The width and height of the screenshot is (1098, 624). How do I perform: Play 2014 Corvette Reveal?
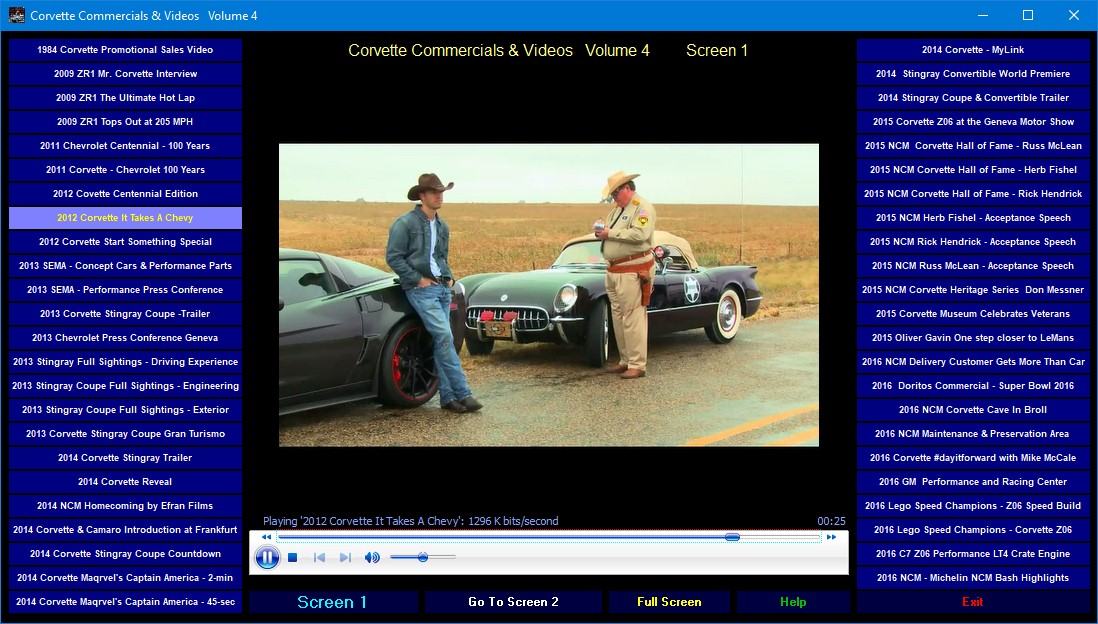click(125, 481)
